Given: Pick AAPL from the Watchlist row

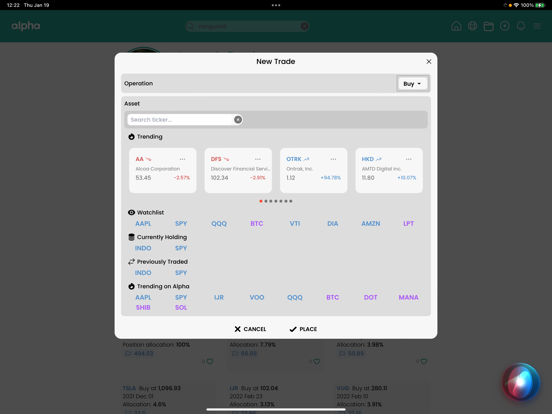Looking at the screenshot, I should click(143, 224).
